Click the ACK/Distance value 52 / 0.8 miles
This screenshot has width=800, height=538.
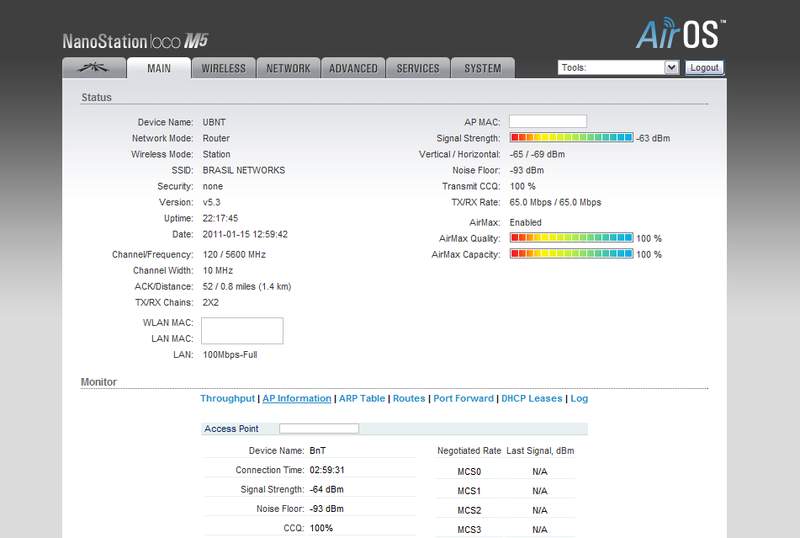click(x=246, y=286)
